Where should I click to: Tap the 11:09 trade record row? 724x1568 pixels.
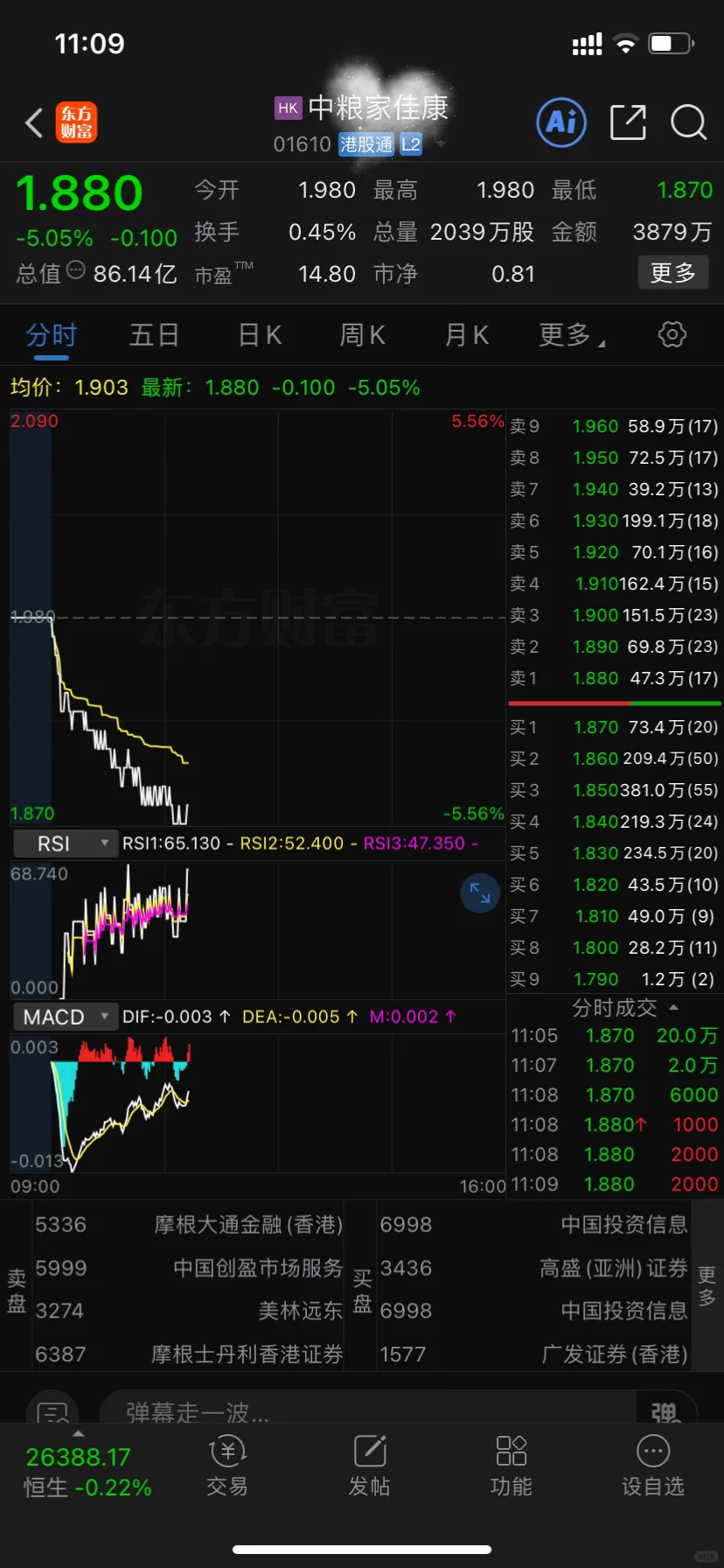pos(615,1185)
